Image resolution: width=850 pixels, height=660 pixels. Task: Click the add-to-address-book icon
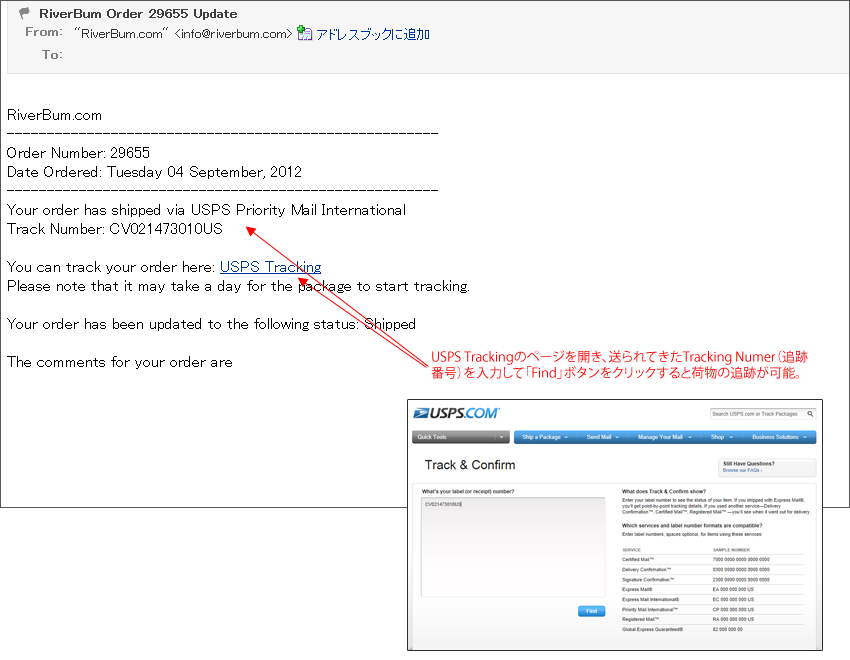(305, 34)
